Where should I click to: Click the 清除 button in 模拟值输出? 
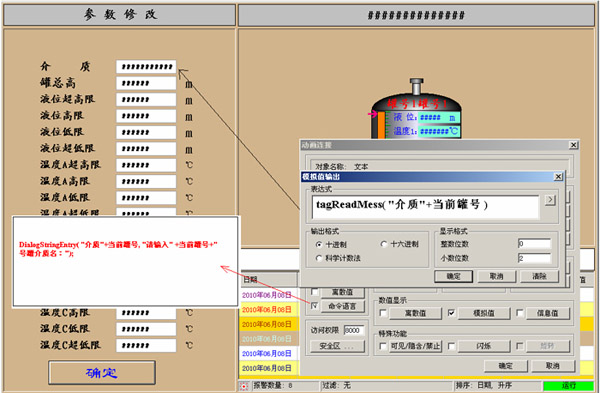[539, 276]
